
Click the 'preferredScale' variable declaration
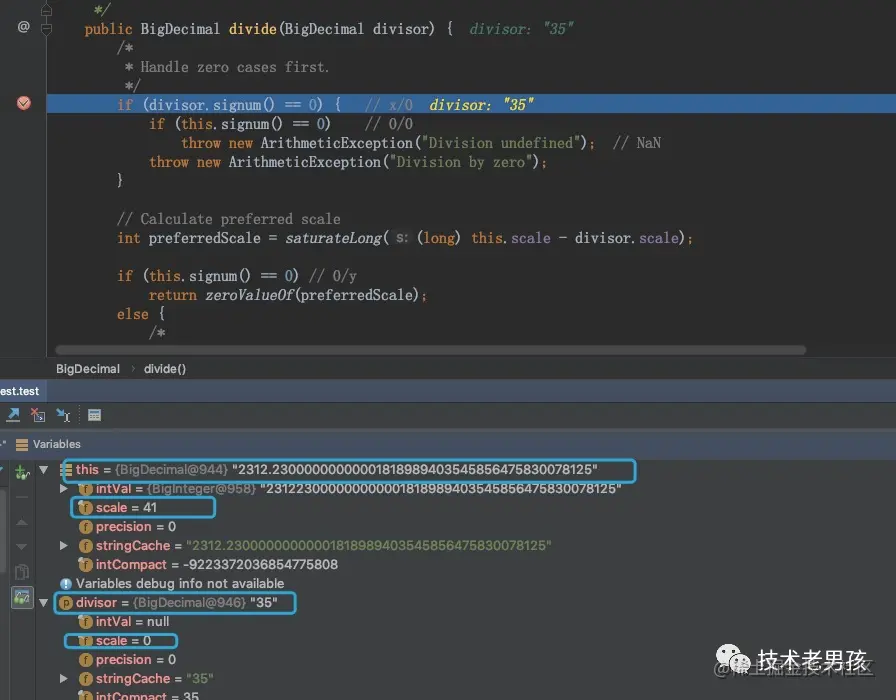[x=205, y=238]
